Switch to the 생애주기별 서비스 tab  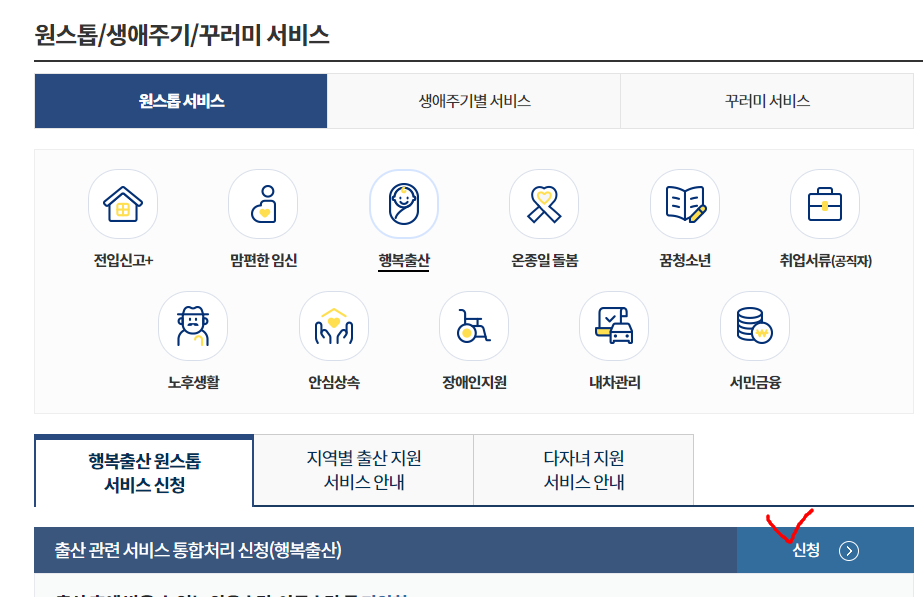point(475,100)
